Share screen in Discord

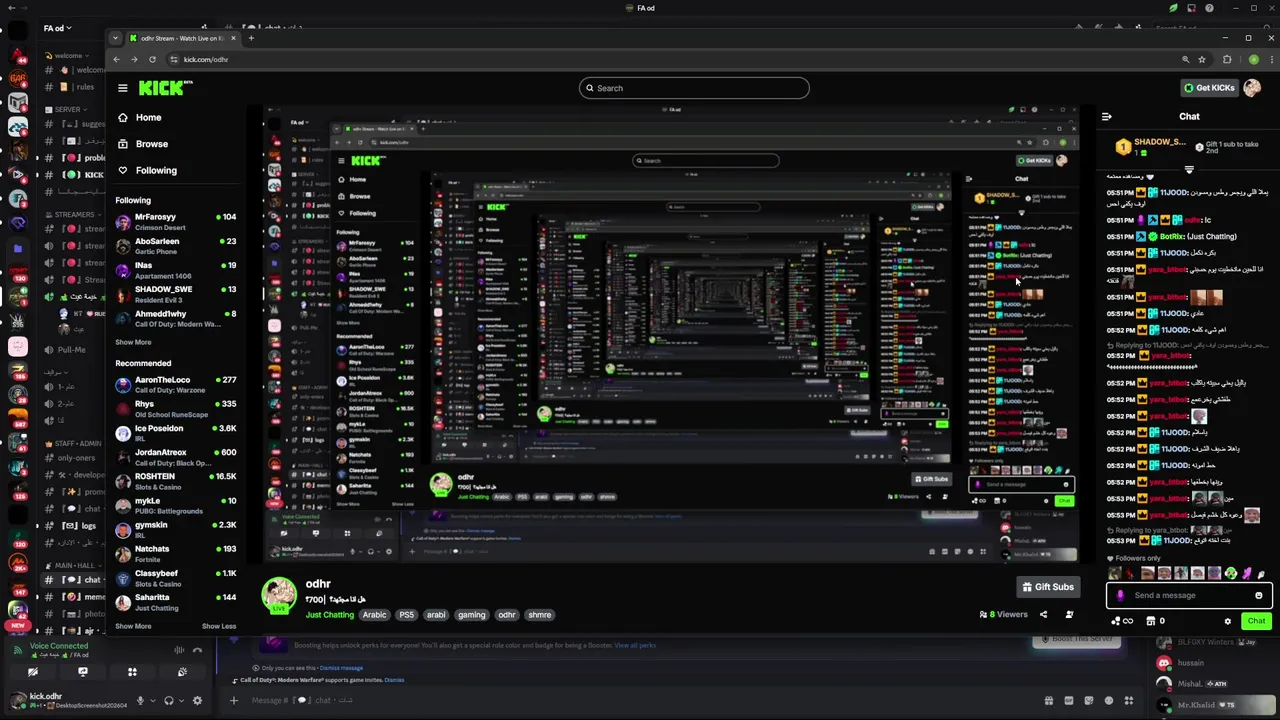83,672
